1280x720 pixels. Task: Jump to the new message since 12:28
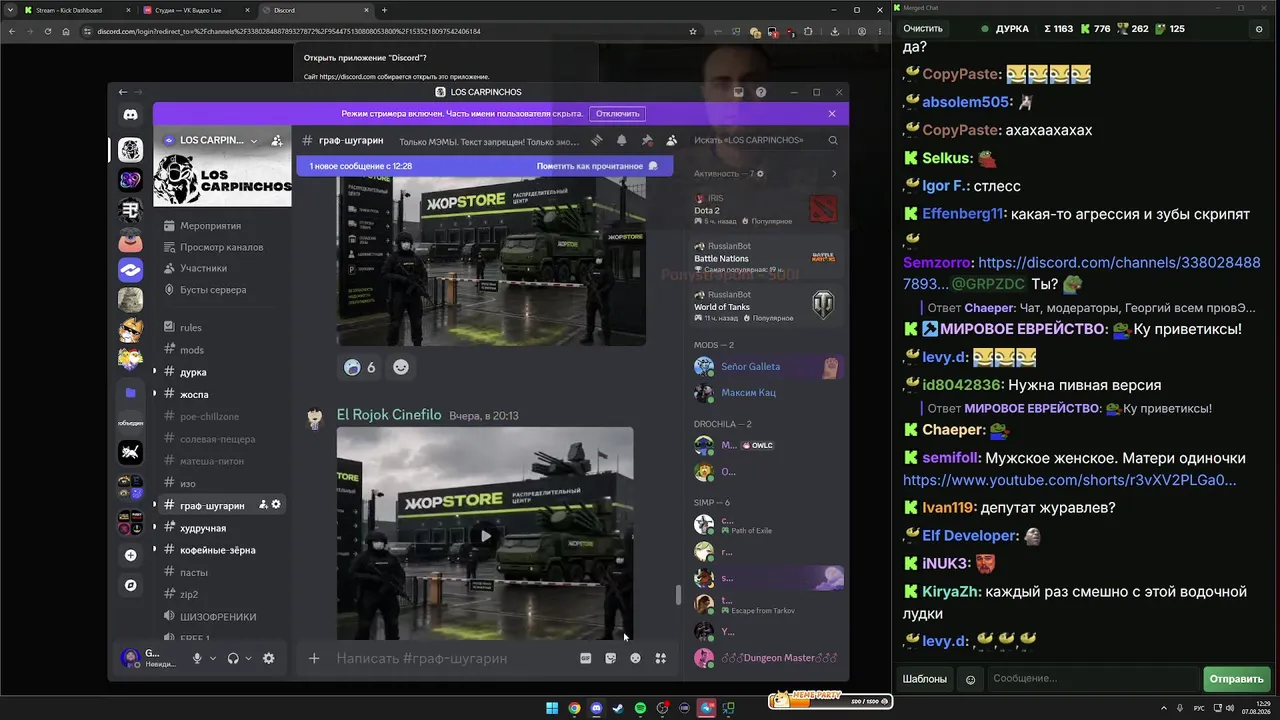coord(361,166)
